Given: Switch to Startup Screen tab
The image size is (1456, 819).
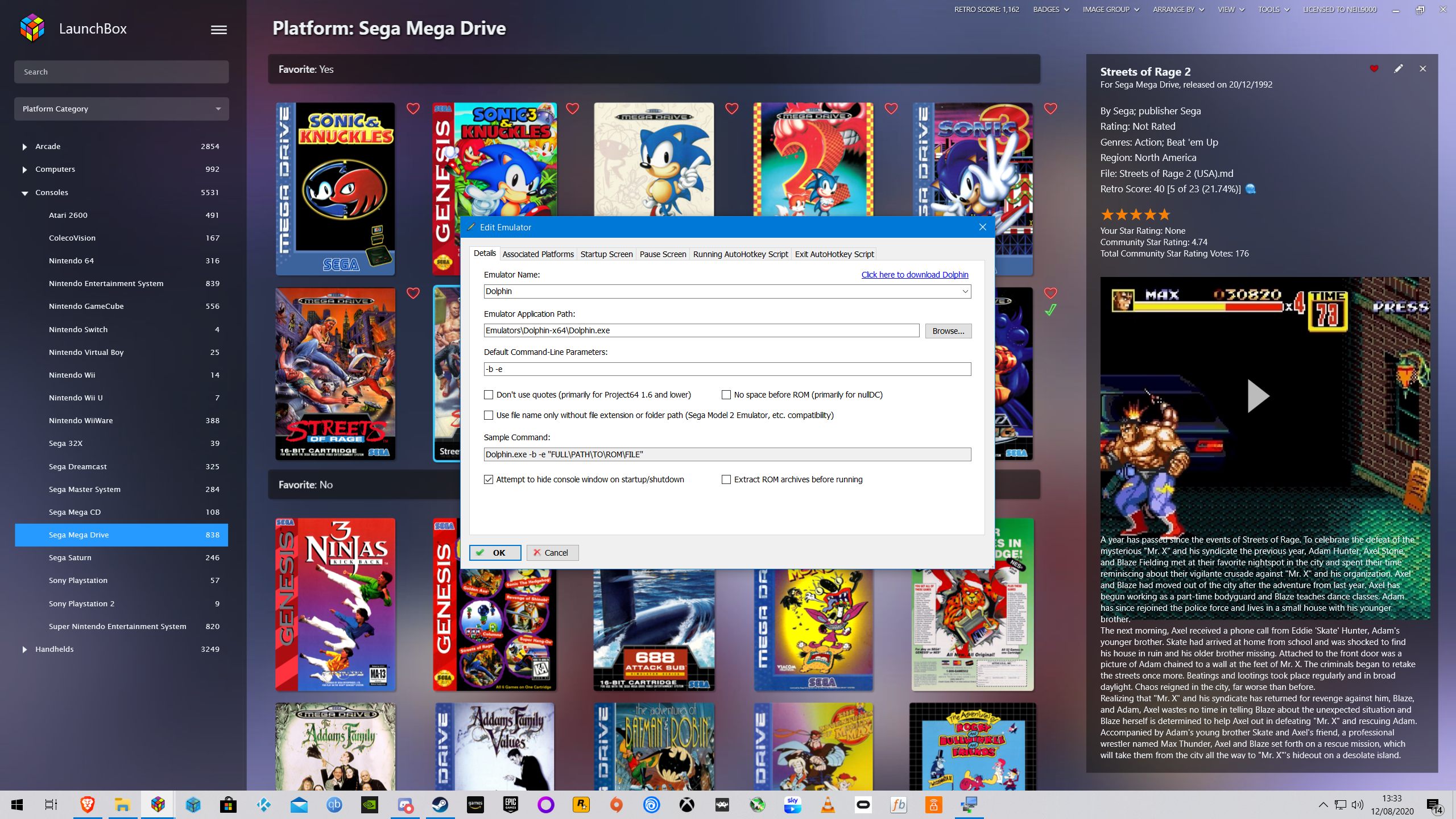Looking at the screenshot, I should [x=606, y=254].
